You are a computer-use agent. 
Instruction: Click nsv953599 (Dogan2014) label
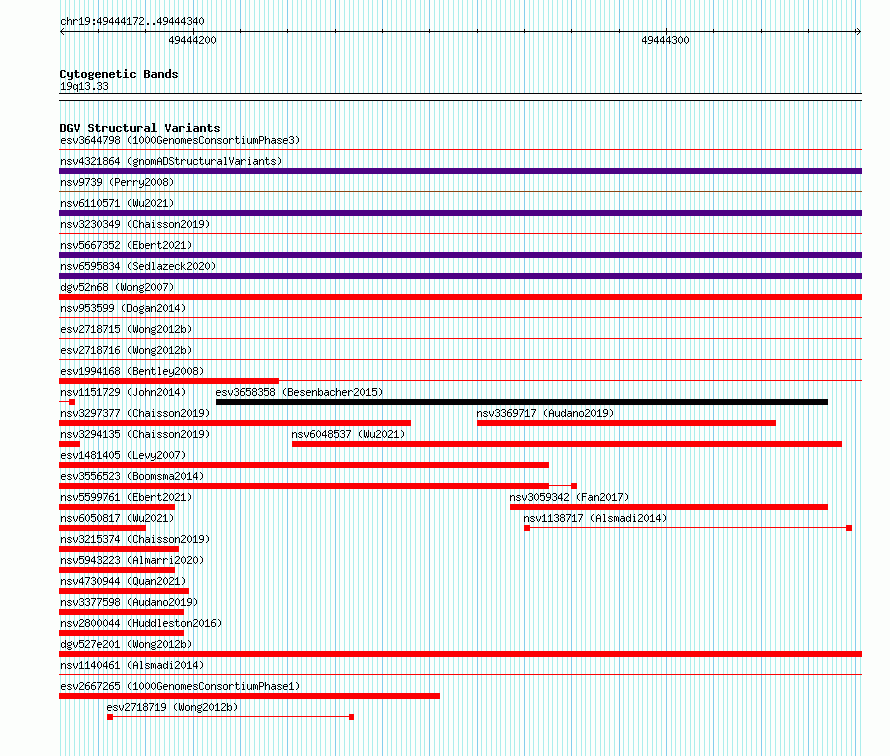[123, 308]
